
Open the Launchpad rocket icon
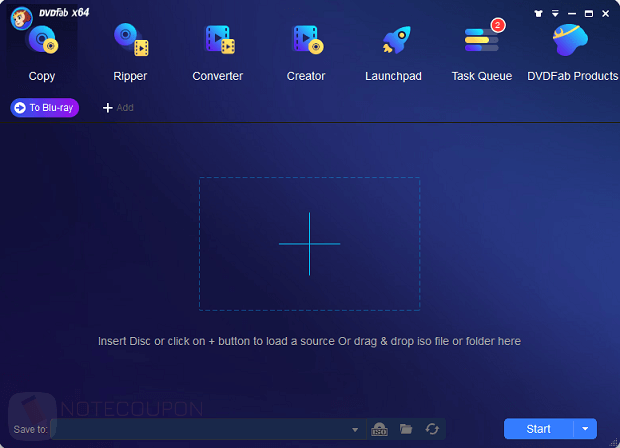397,40
